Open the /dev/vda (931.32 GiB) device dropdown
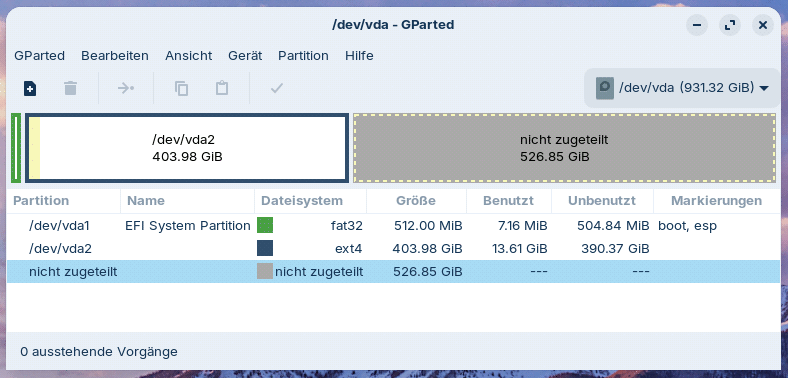788x378 pixels. [682, 88]
